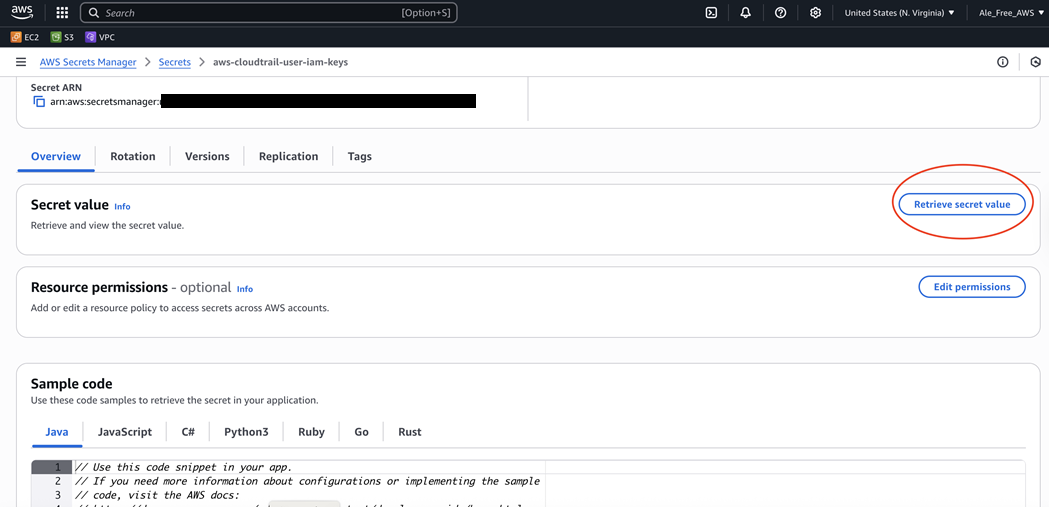Go to the Secrets breadcrumb link
The height and width of the screenshot is (507, 1049).
(x=175, y=62)
